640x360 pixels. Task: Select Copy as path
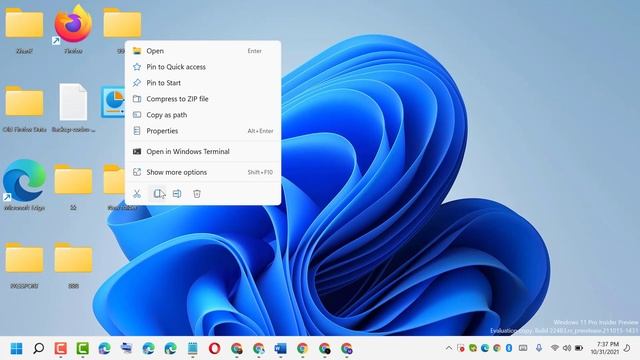pyautogui.click(x=203, y=115)
